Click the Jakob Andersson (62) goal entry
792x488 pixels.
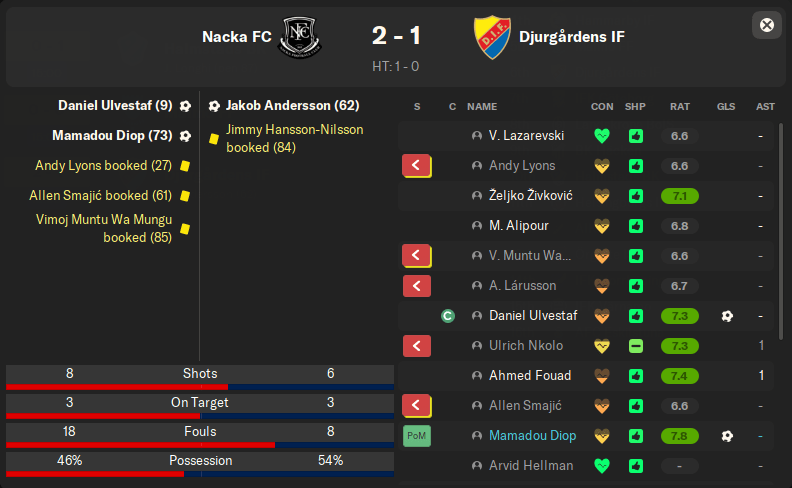[292, 105]
